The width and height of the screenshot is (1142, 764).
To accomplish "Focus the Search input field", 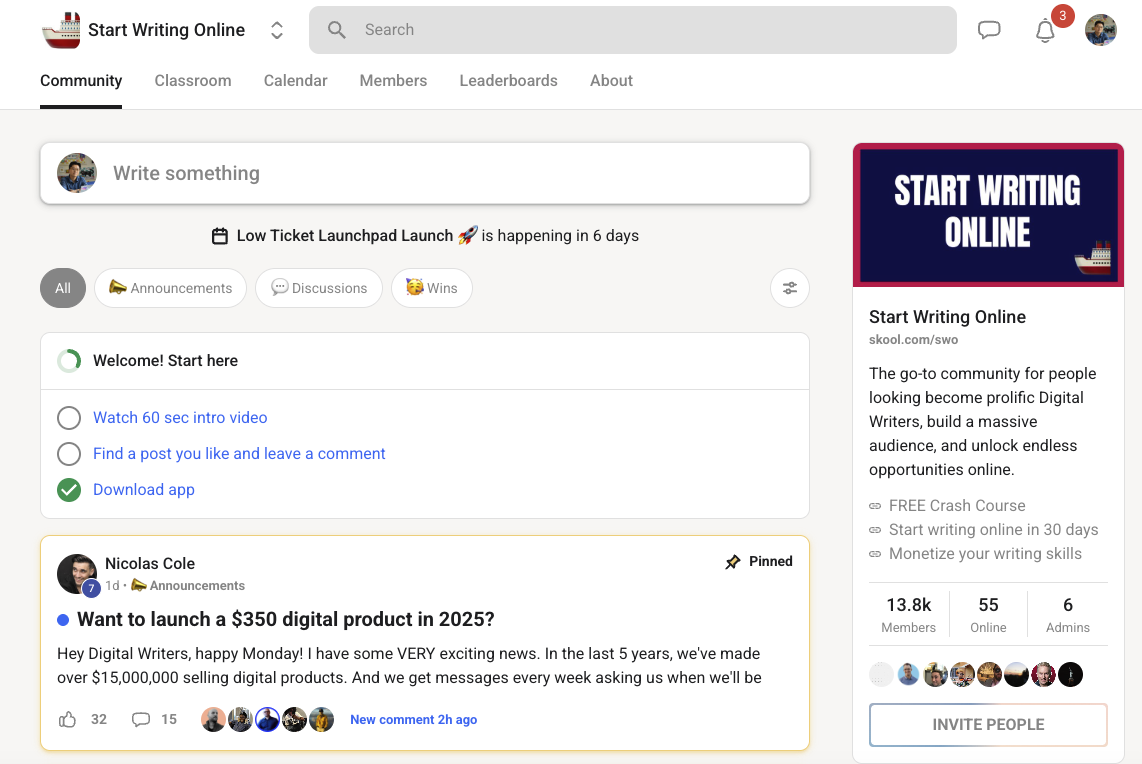I will (632, 30).
